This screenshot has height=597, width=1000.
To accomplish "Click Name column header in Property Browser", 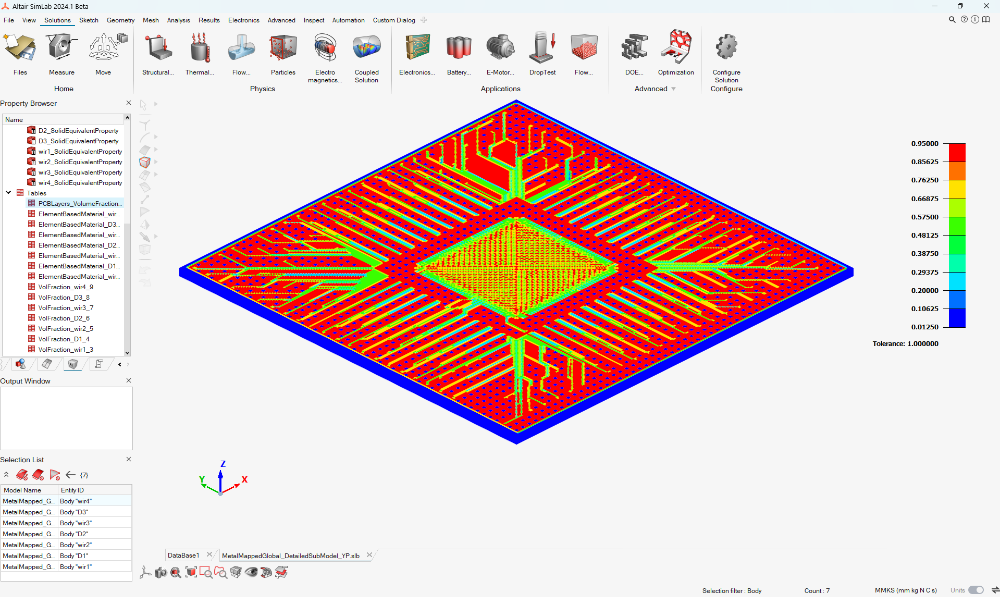I will coord(63,119).
